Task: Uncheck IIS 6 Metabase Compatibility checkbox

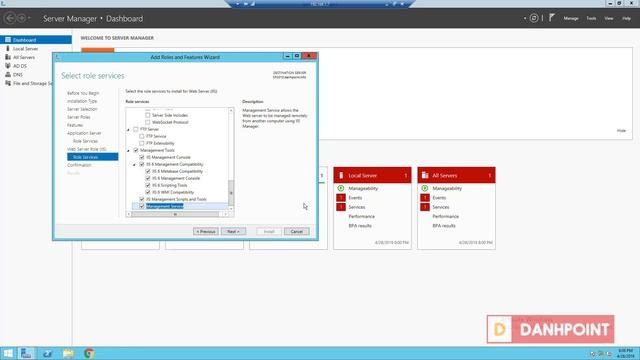Action: 148,171
